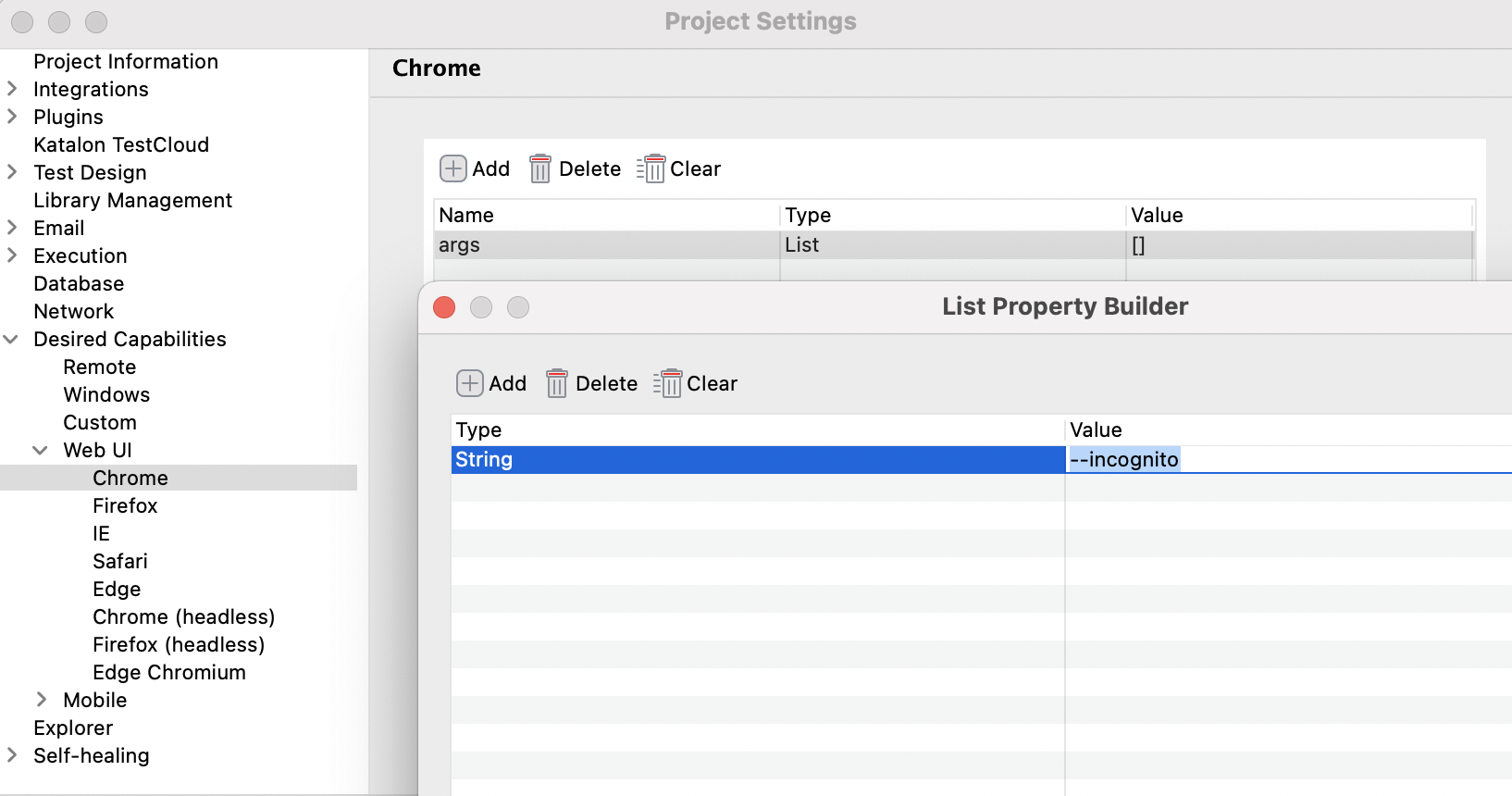The width and height of the screenshot is (1512, 796).
Task: Select Edge Chromium capabilities
Action: 169,673
